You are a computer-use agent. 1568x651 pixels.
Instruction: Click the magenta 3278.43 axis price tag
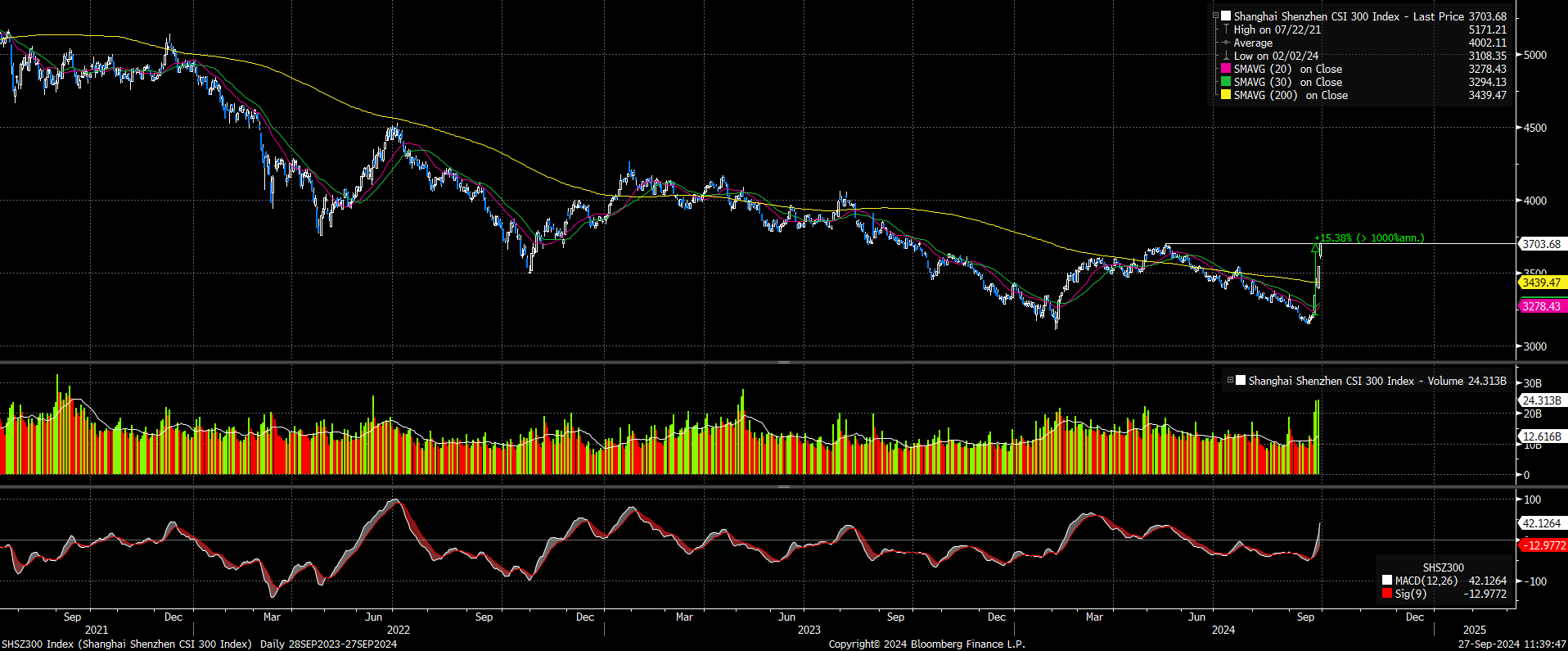pyautogui.click(x=1541, y=306)
